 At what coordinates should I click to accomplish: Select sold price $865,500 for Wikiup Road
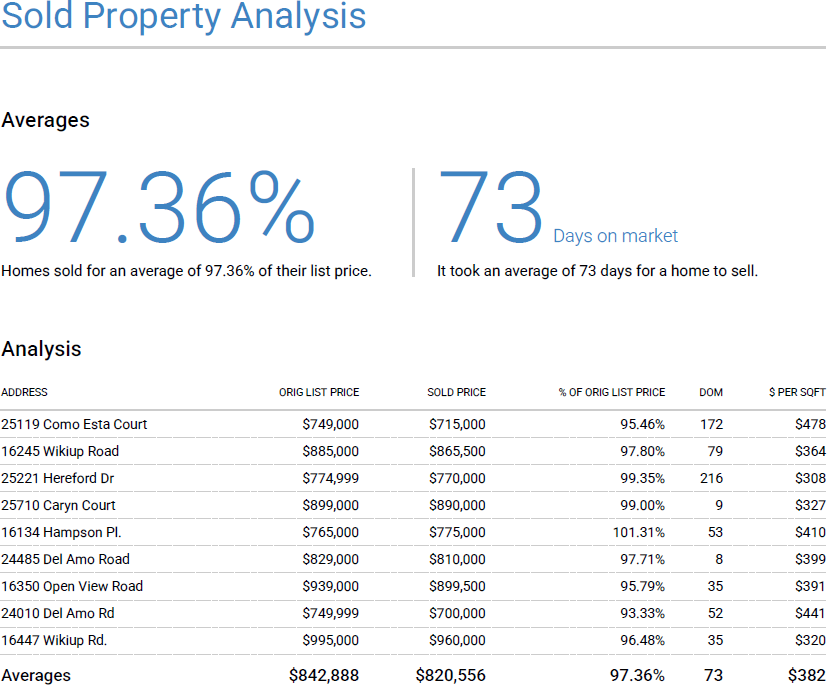[457, 451]
